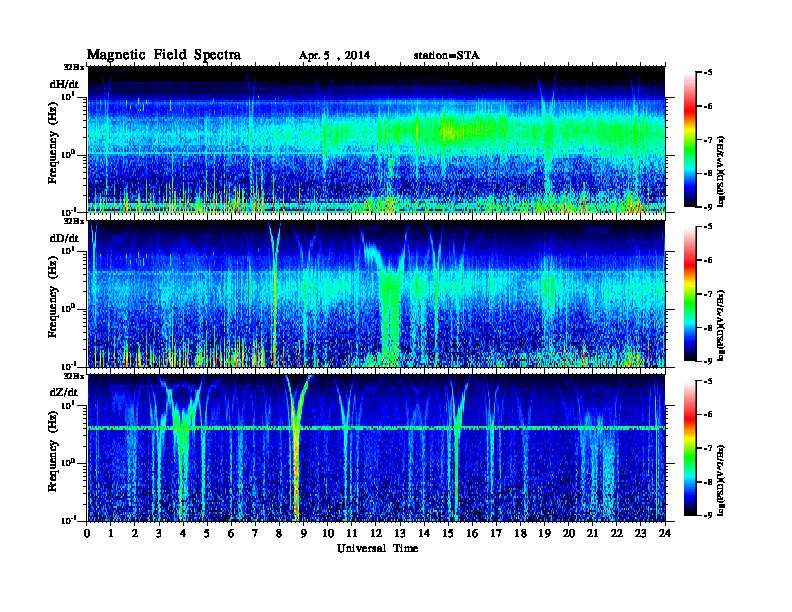Screen dimensions: 792x612
Task: Click the hour tick label "20"
Action: click(569, 533)
